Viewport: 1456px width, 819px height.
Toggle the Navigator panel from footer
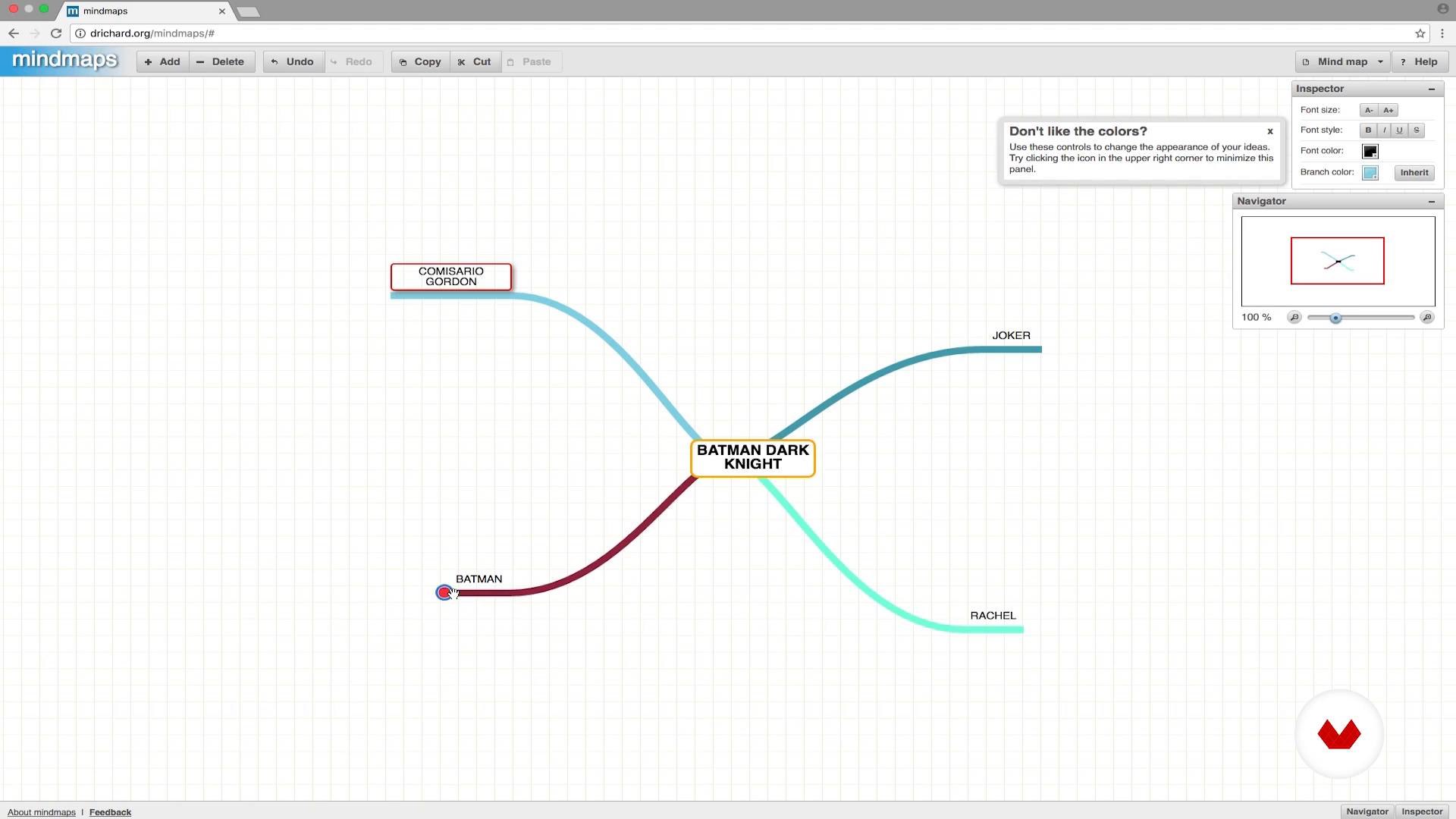(1367, 811)
